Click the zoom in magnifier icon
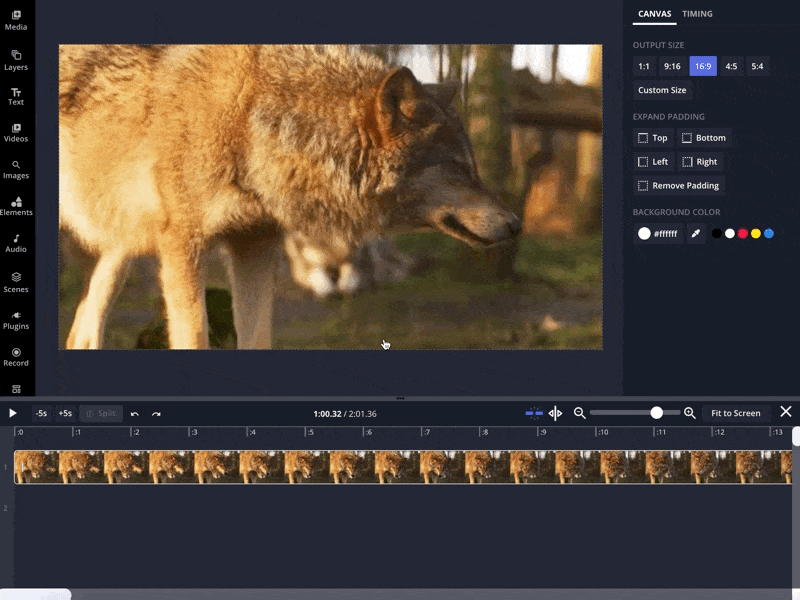 [689, 413]
